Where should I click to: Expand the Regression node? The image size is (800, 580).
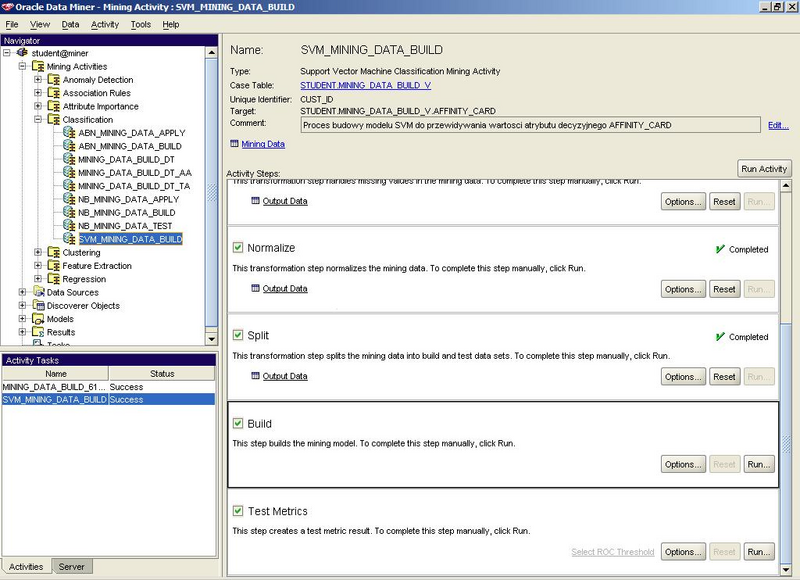pos(38,279)
